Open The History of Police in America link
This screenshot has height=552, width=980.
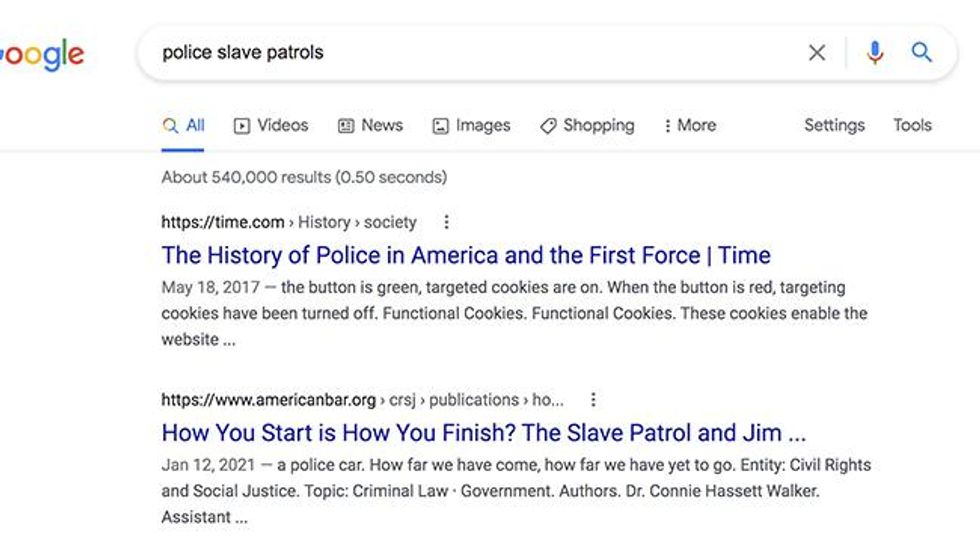point(466,255)
